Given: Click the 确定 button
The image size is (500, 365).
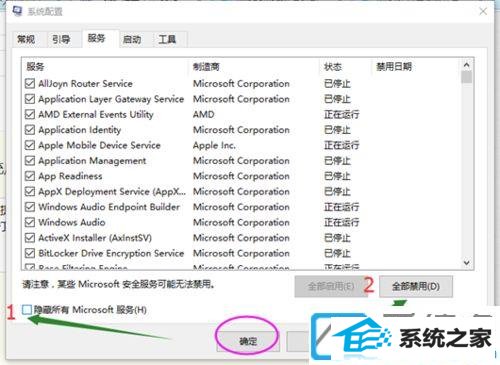Looking at the screenshot, I should point(248,341).
